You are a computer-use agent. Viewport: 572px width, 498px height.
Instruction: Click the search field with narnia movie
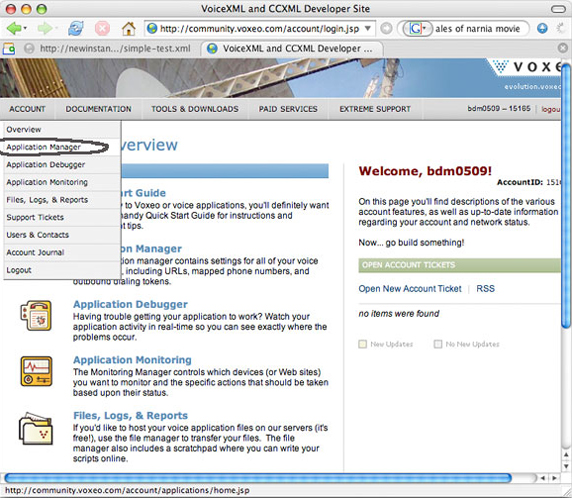click(477, 28)
